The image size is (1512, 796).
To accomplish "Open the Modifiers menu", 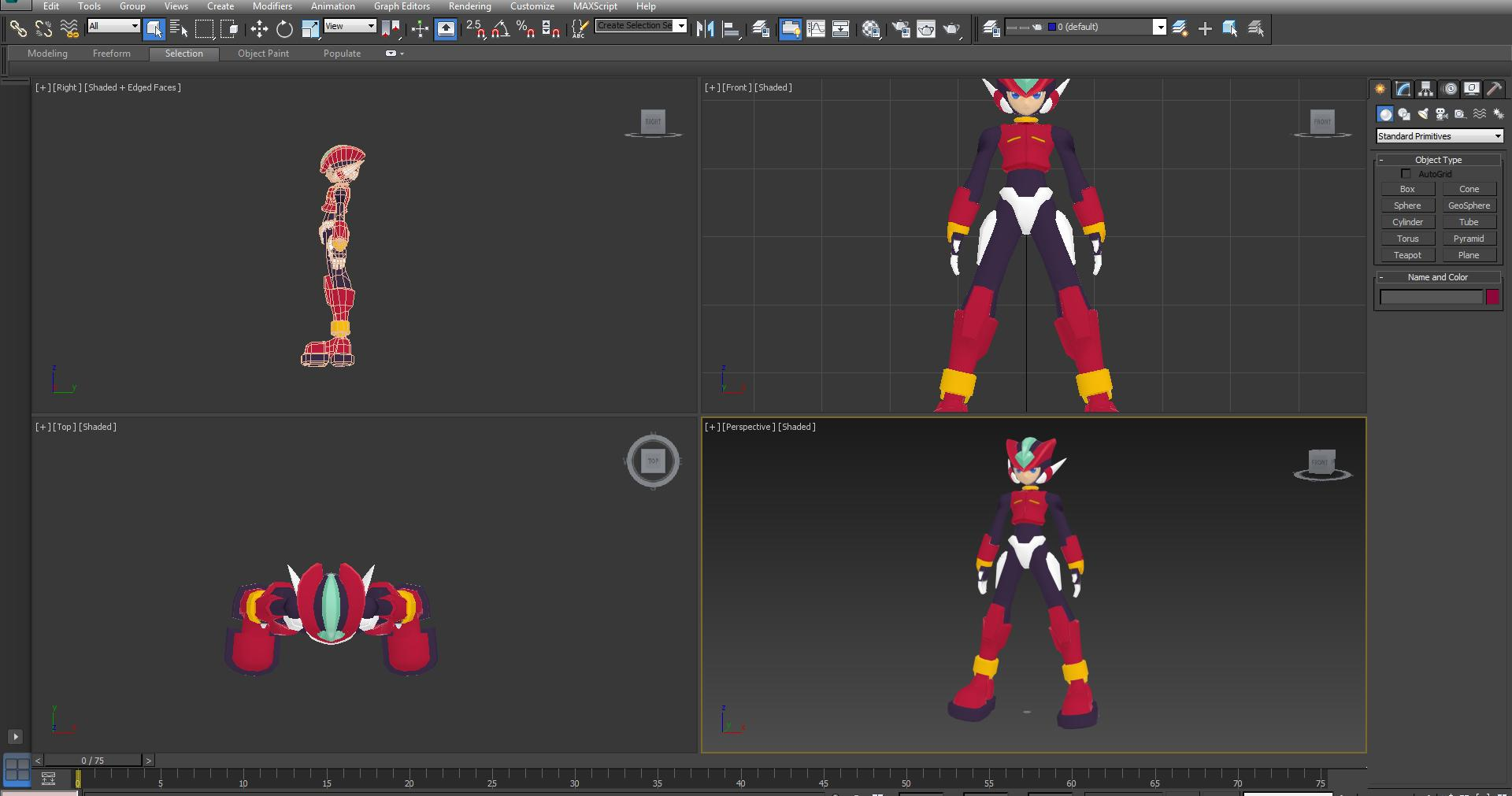I will (272, 6).
